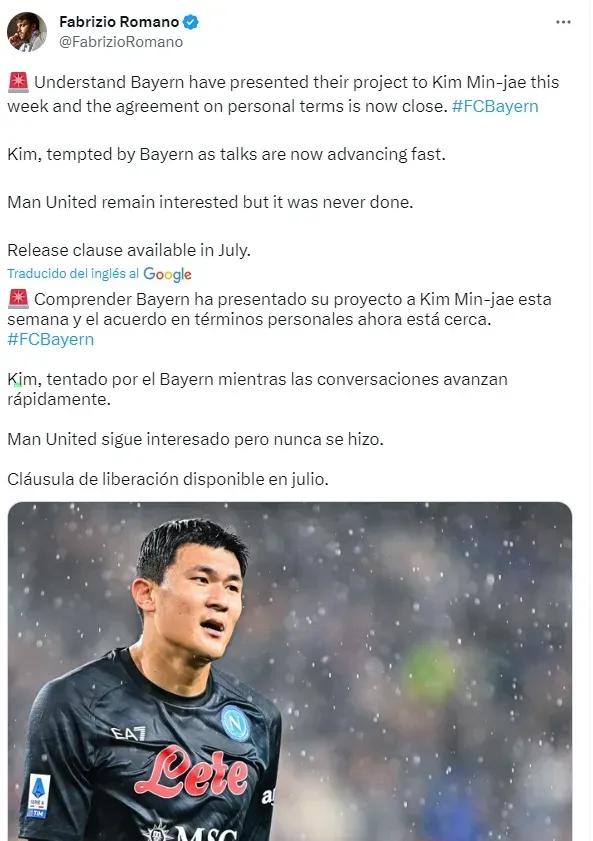This screenshot has width=593, height=841.
Task: Click the Google logo in translation notice
Action: (x=167, y=274)
